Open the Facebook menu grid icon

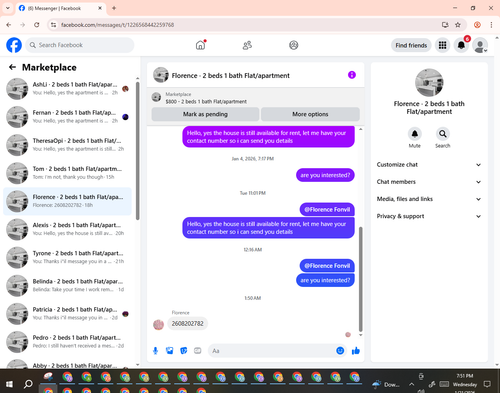pos(442,45)
